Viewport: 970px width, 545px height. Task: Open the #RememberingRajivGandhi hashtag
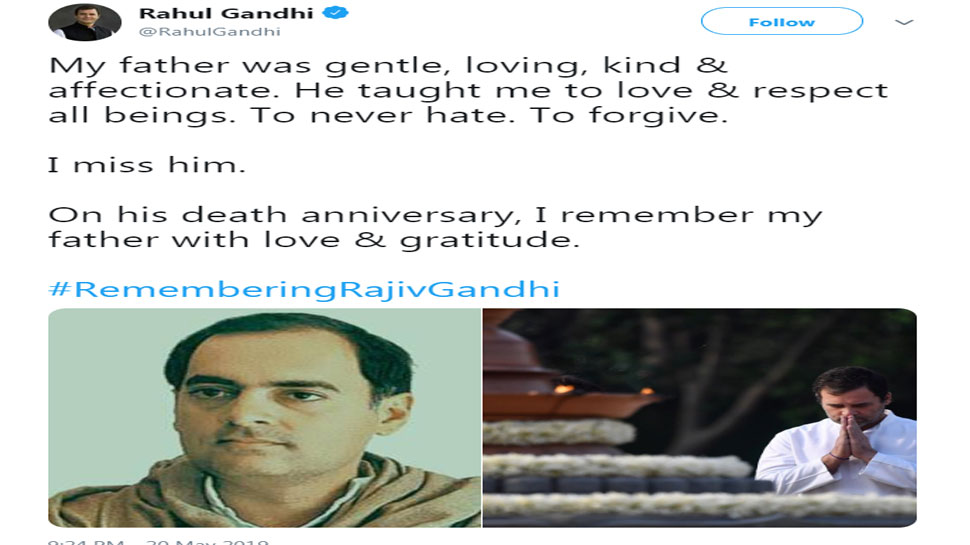coord(304,289)
